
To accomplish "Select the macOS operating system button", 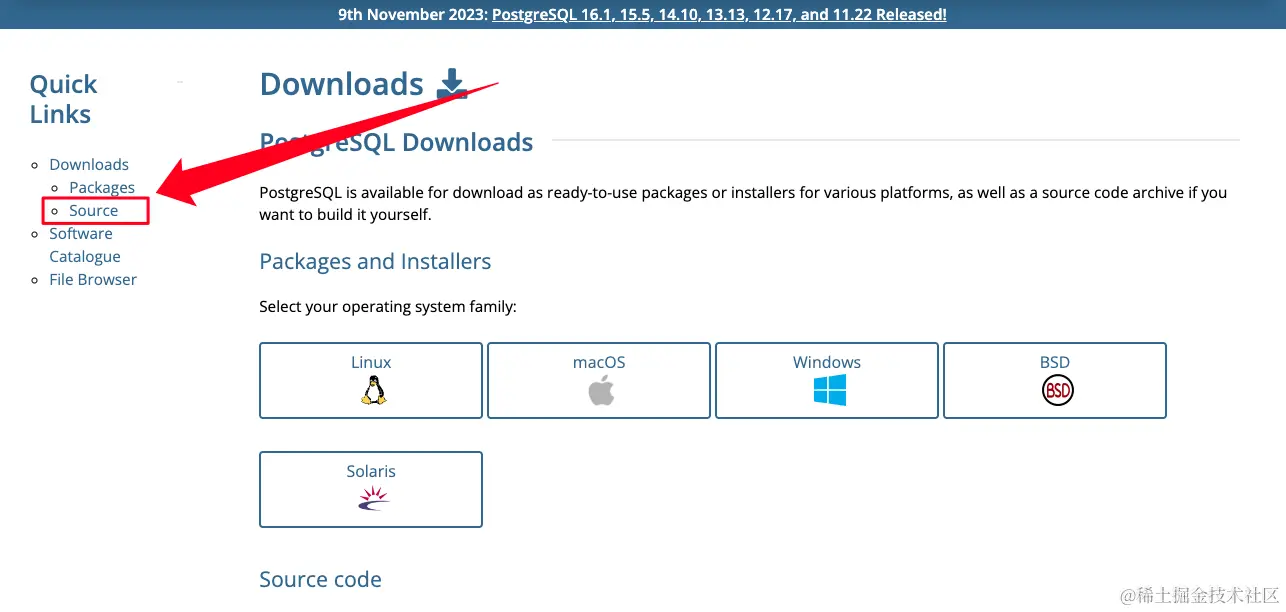I will tap(599, 380).
